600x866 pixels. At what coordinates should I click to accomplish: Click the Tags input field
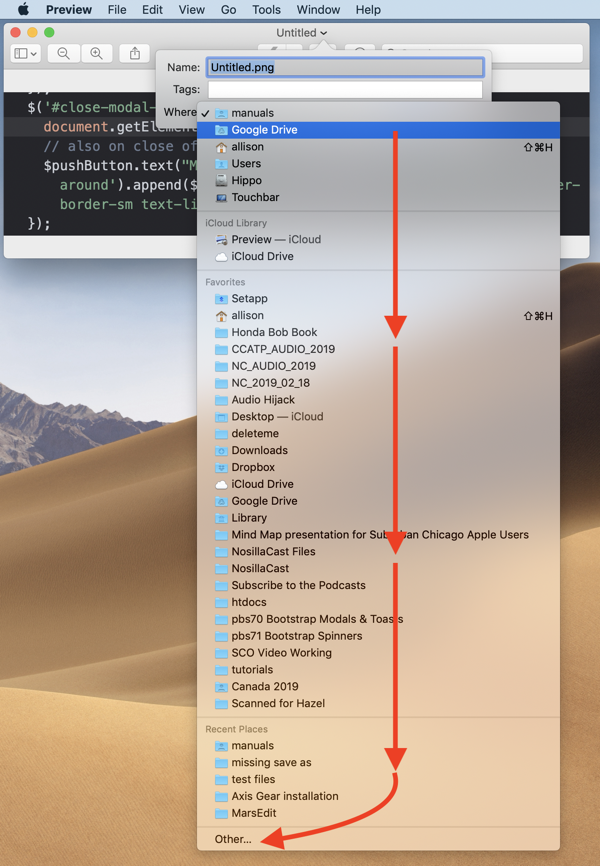[344, 90]
